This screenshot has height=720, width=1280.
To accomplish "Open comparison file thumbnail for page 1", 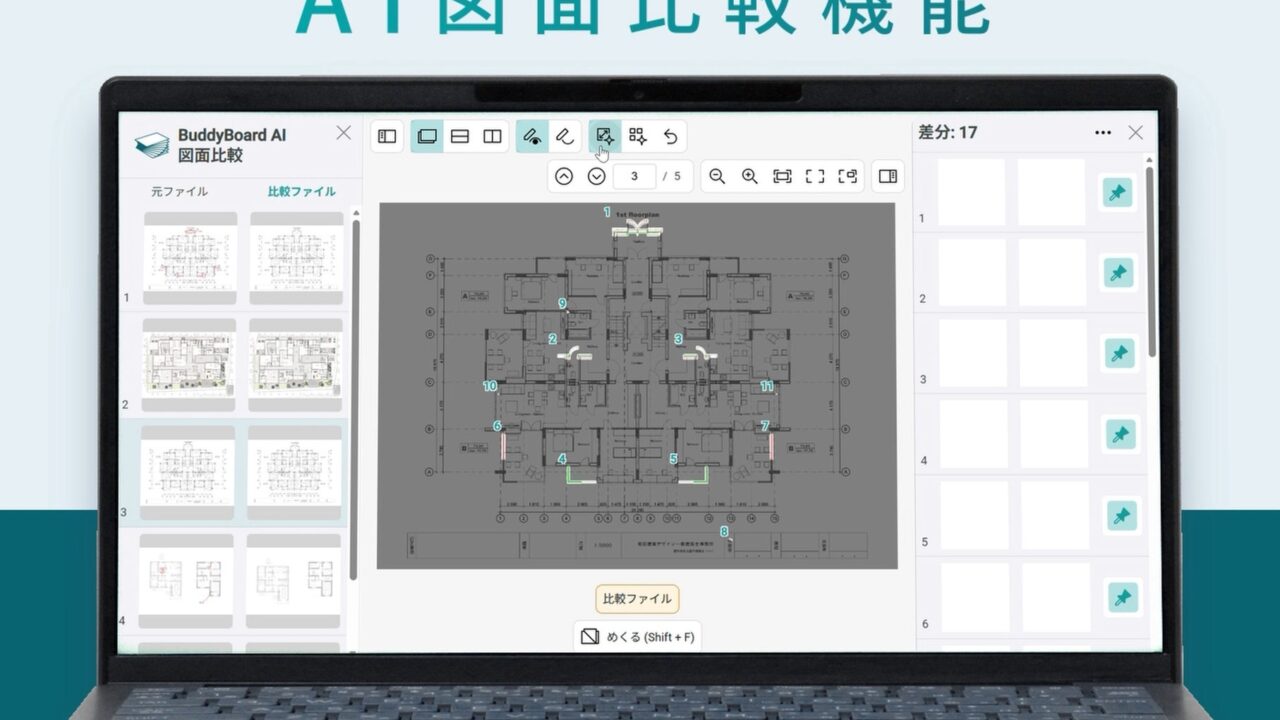I will click(296, 258).
